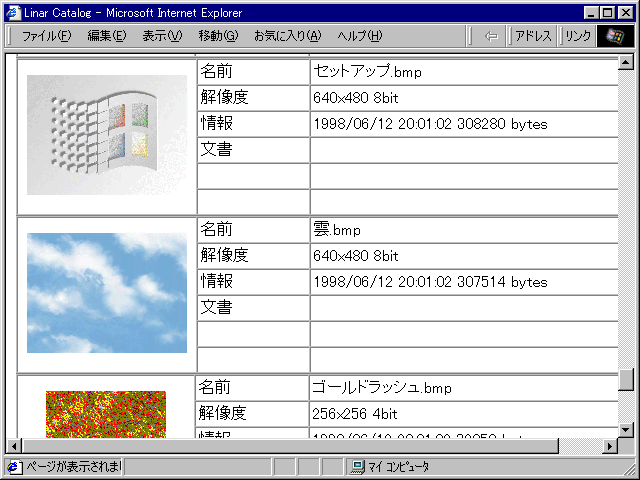Click the 文書 label in 雲.bmp block
Screen dimensions: 640x480
click(216, 307)
